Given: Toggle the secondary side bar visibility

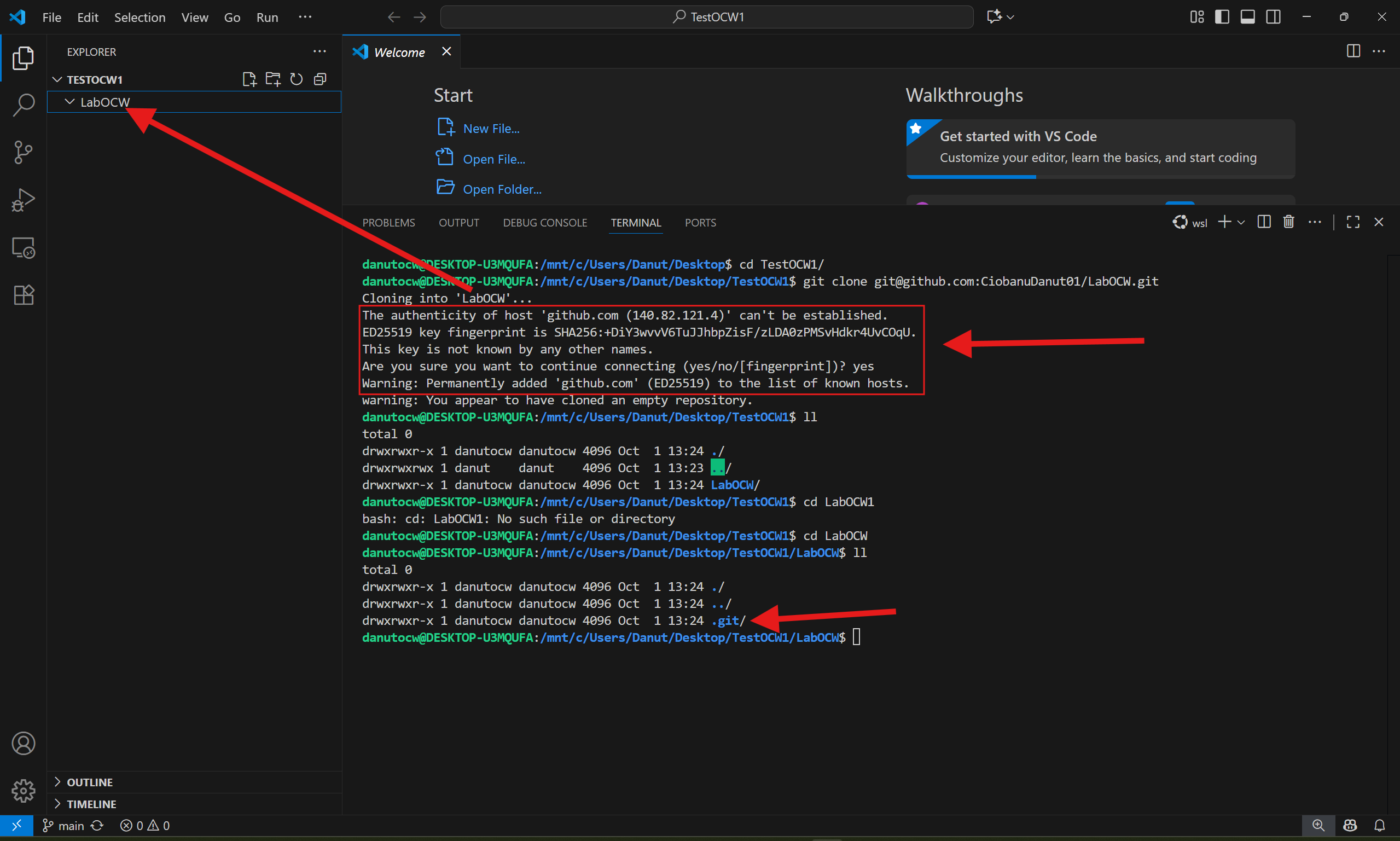Looking at the screenshot, I should (1273, 17).
